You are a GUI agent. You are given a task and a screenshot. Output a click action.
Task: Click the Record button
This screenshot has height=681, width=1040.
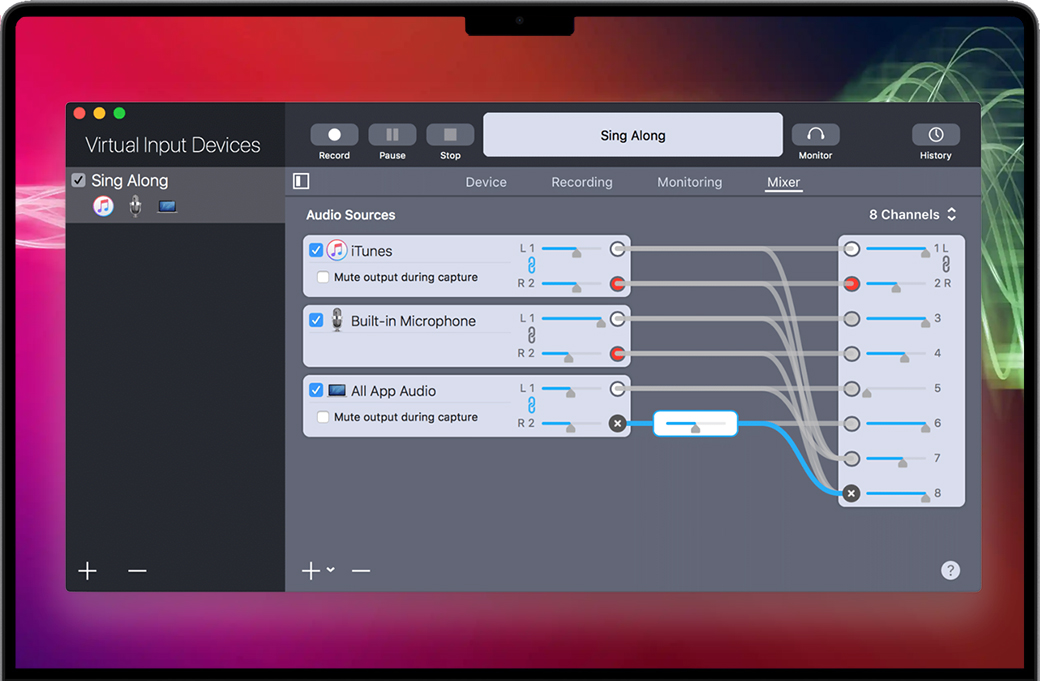(x=334, y=135)
